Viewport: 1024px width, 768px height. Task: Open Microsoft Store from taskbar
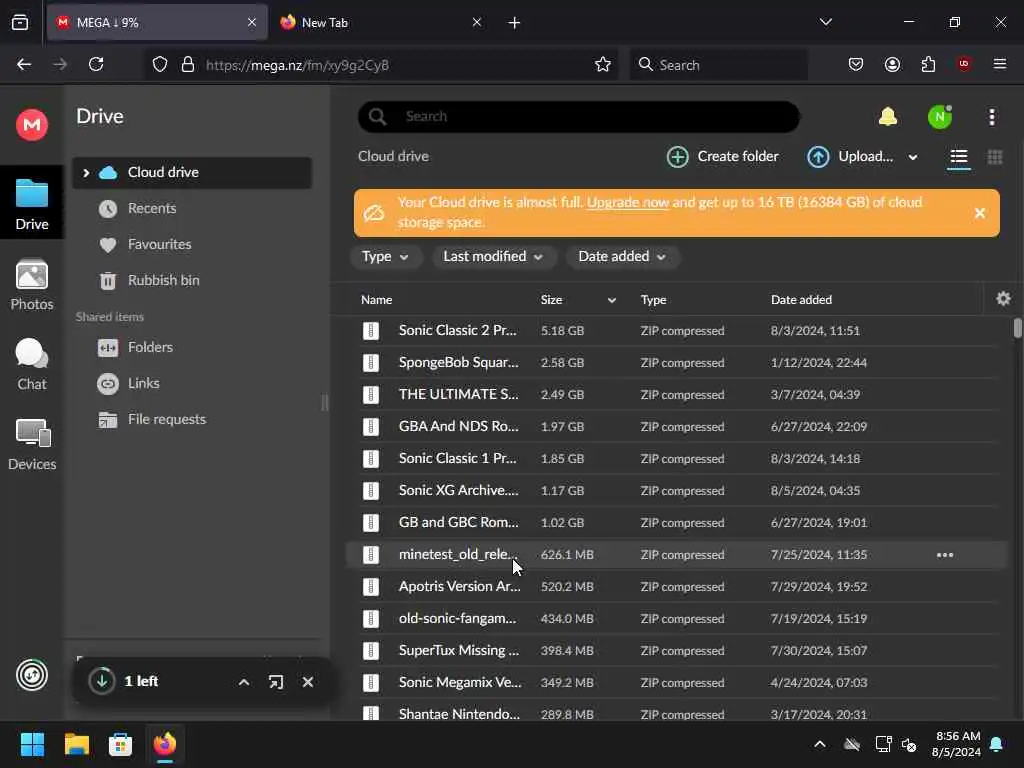(120, 744)
